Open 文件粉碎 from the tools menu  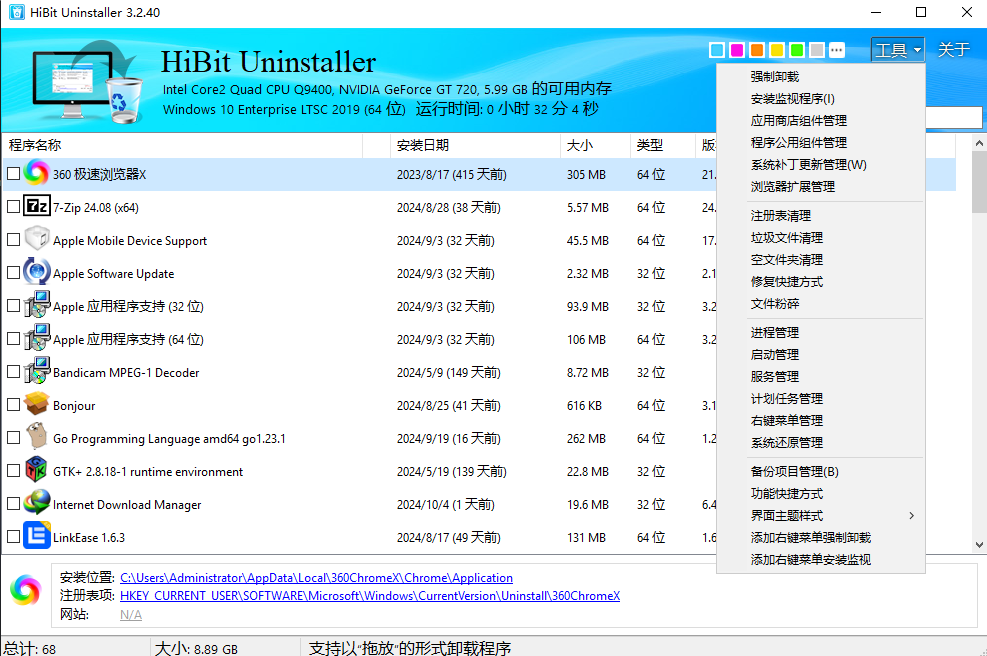coord(774,304)
